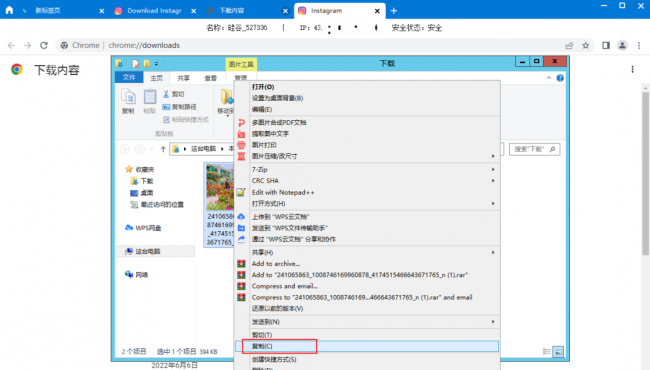Go up one folder level
Screen dimensions: 650x370
[163, 149]
